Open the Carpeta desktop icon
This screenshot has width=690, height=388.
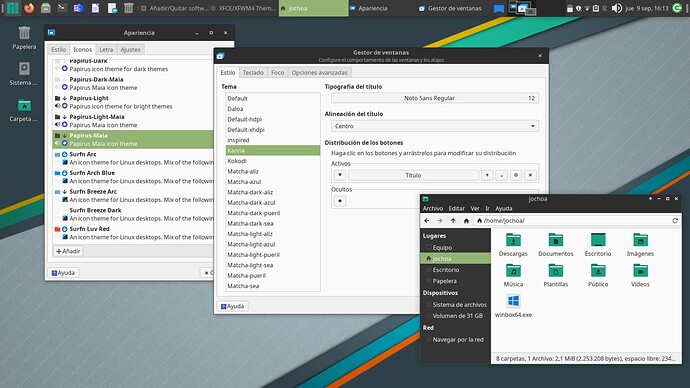point(24,110)
